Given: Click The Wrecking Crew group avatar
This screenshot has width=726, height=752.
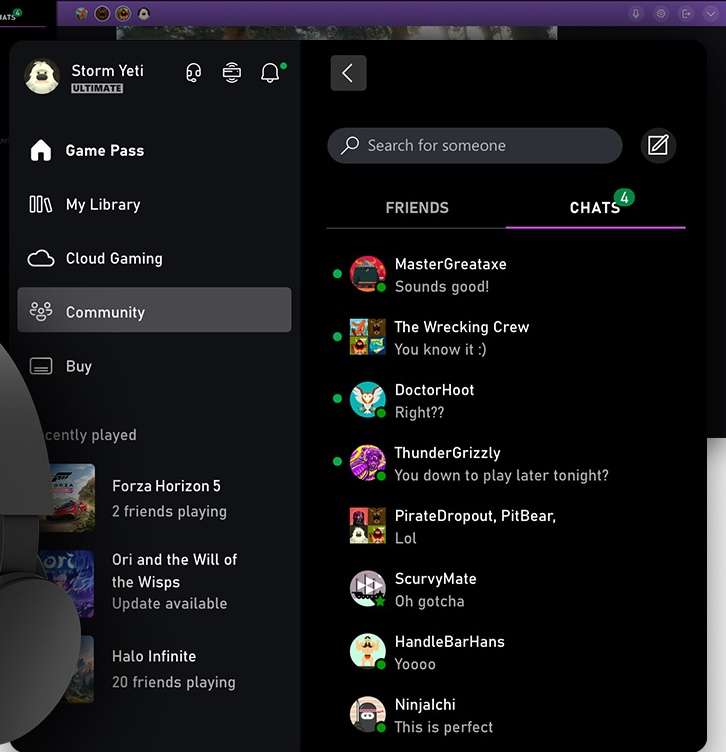Looking at the screenshot, I should pos(367,337).
